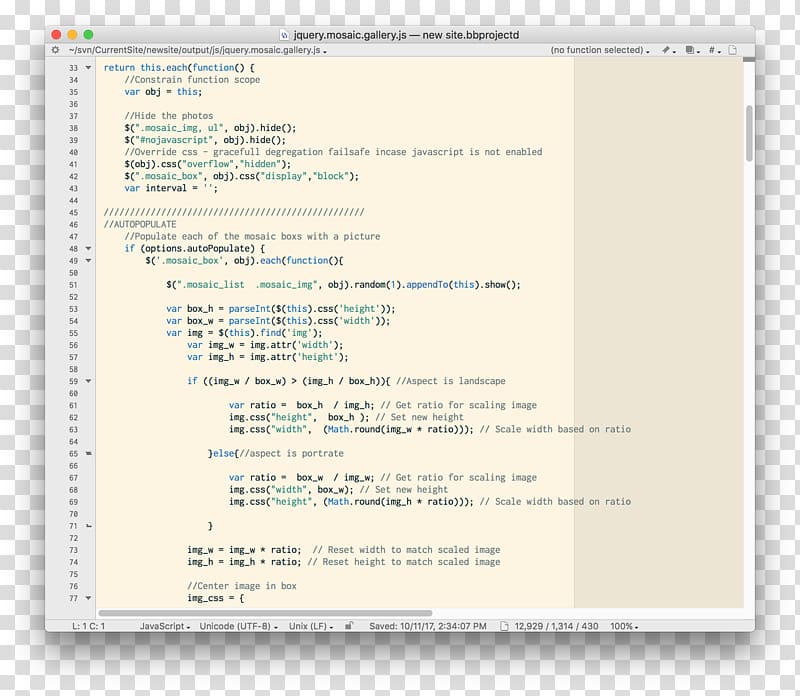This screenshot has width=800, height=696.
Task: Click "var img_w = img.attr('width');" line
Action: (x=265, y=345)
